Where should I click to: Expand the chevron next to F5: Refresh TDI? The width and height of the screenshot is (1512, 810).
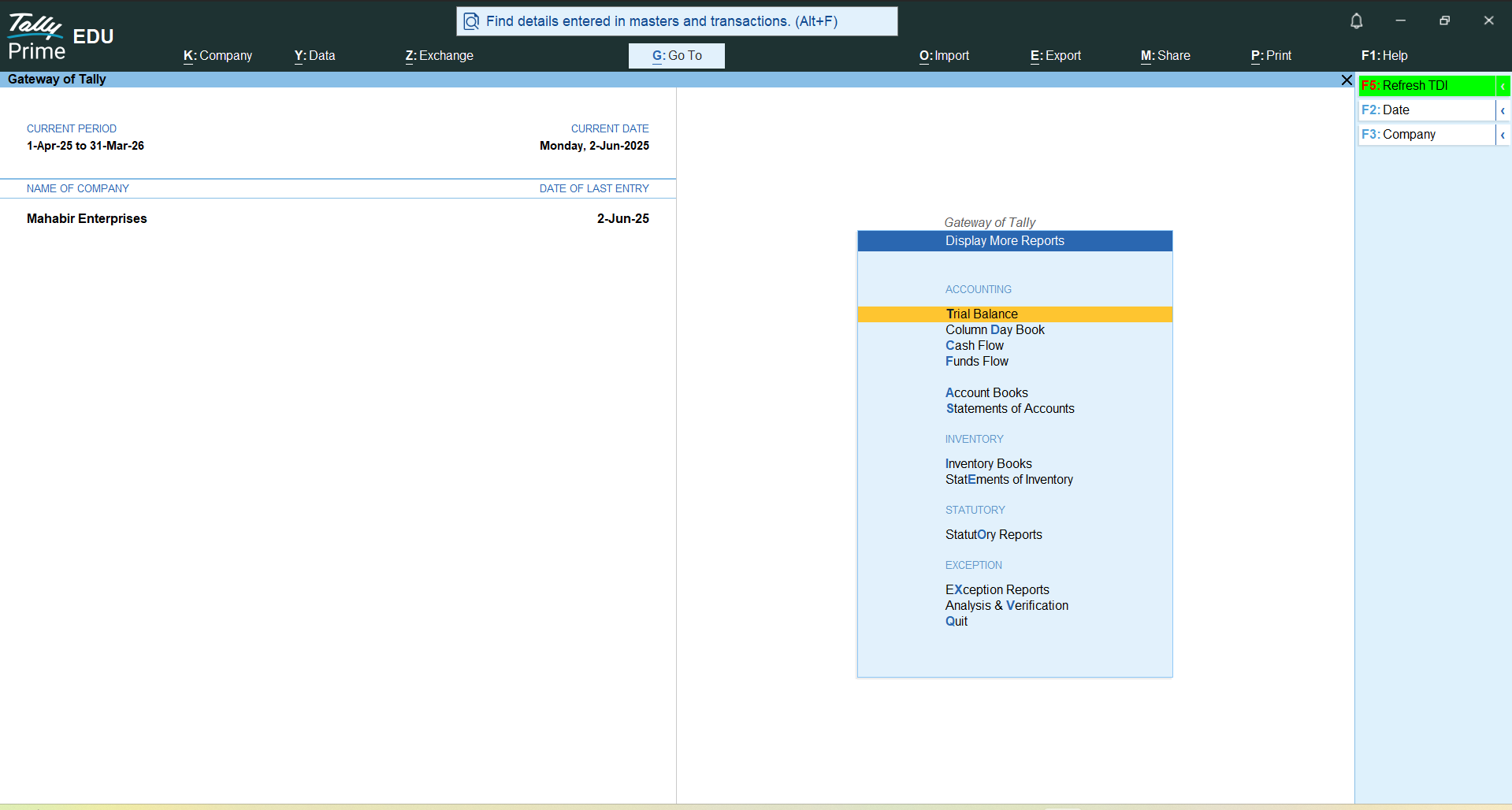(x=1503, y=85)
